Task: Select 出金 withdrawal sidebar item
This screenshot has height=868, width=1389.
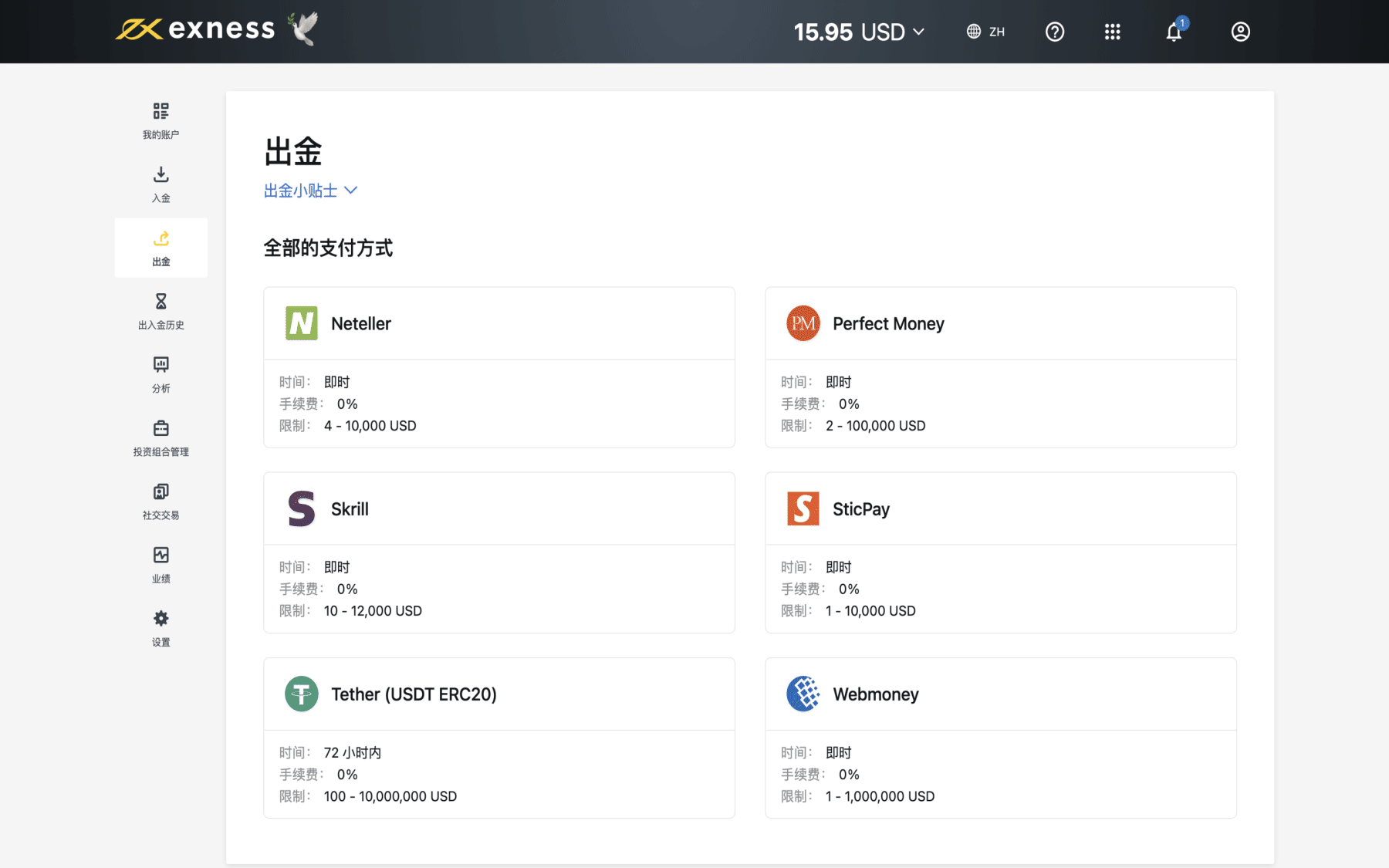Action: click(161, 248)
